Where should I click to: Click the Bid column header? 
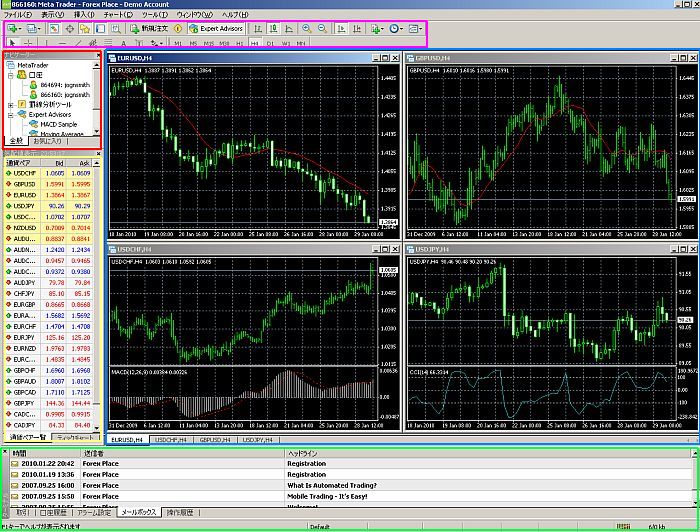(x=53, y=163)
